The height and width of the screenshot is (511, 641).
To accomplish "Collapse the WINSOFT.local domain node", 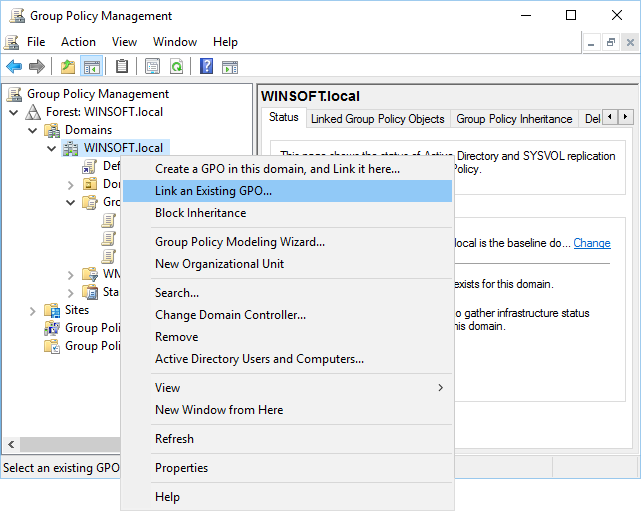I will (x=52, y=148).
